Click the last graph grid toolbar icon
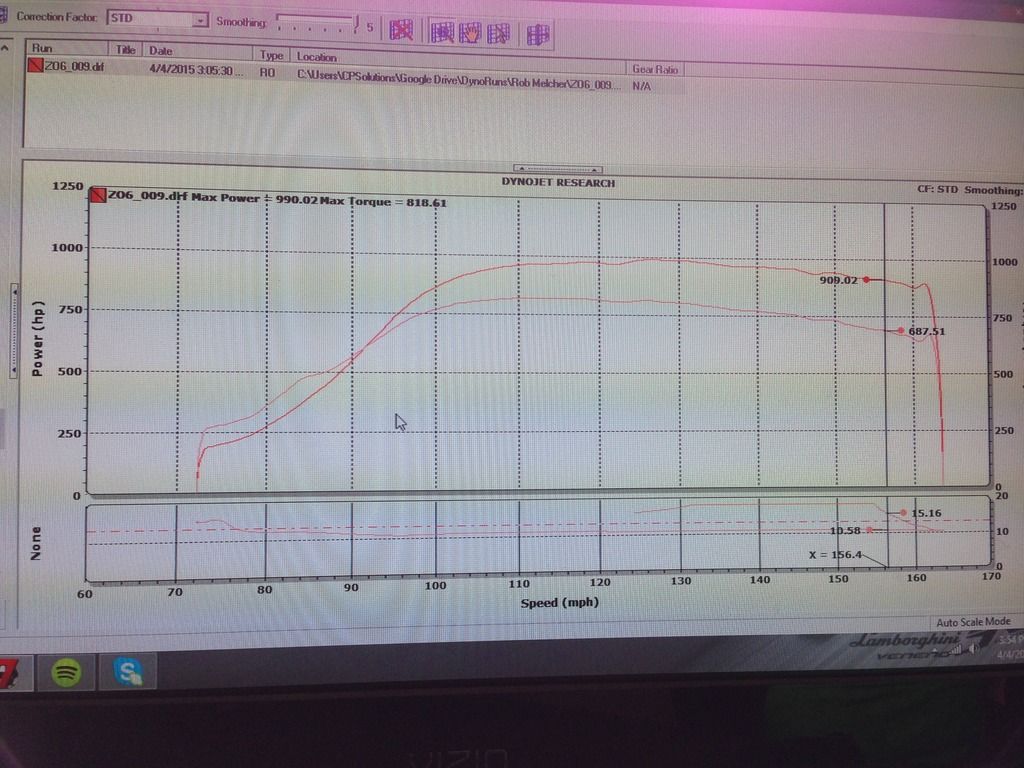Screen dimensions: 1024x768 tap(538, 35)
